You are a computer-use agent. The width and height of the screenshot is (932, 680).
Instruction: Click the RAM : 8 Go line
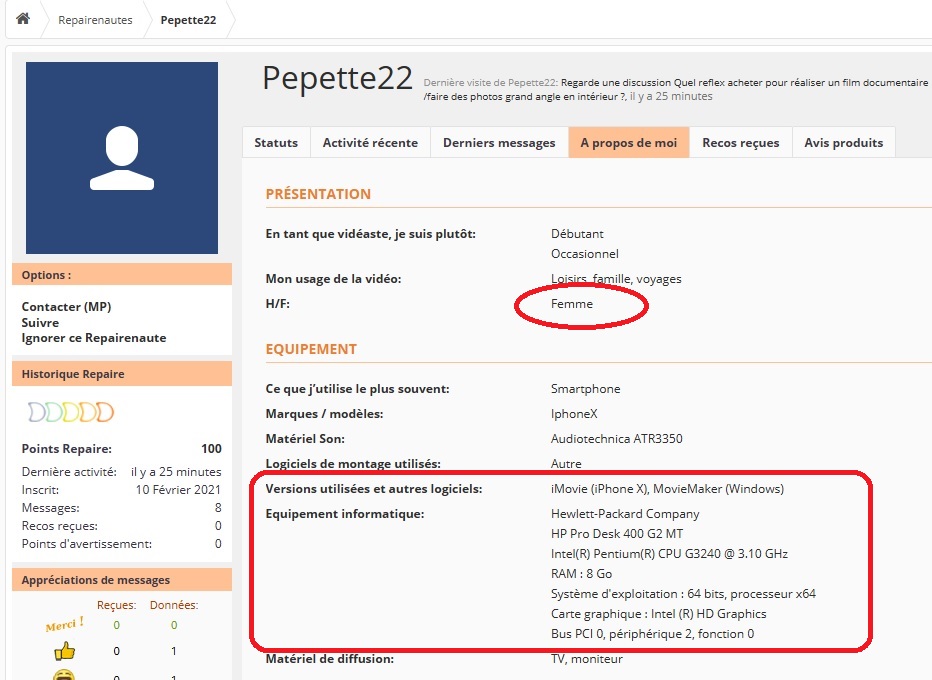coord(581,574)
